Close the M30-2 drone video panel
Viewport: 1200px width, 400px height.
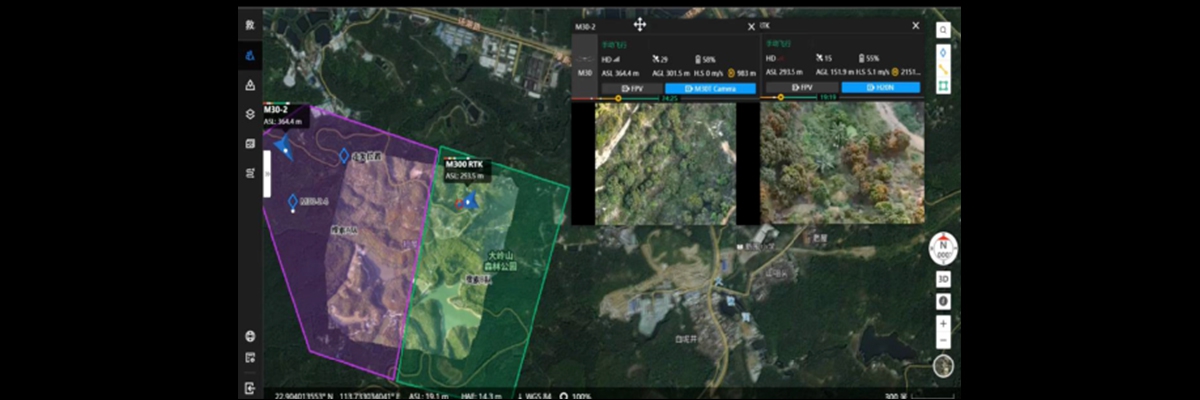click(x=751, y=26)
